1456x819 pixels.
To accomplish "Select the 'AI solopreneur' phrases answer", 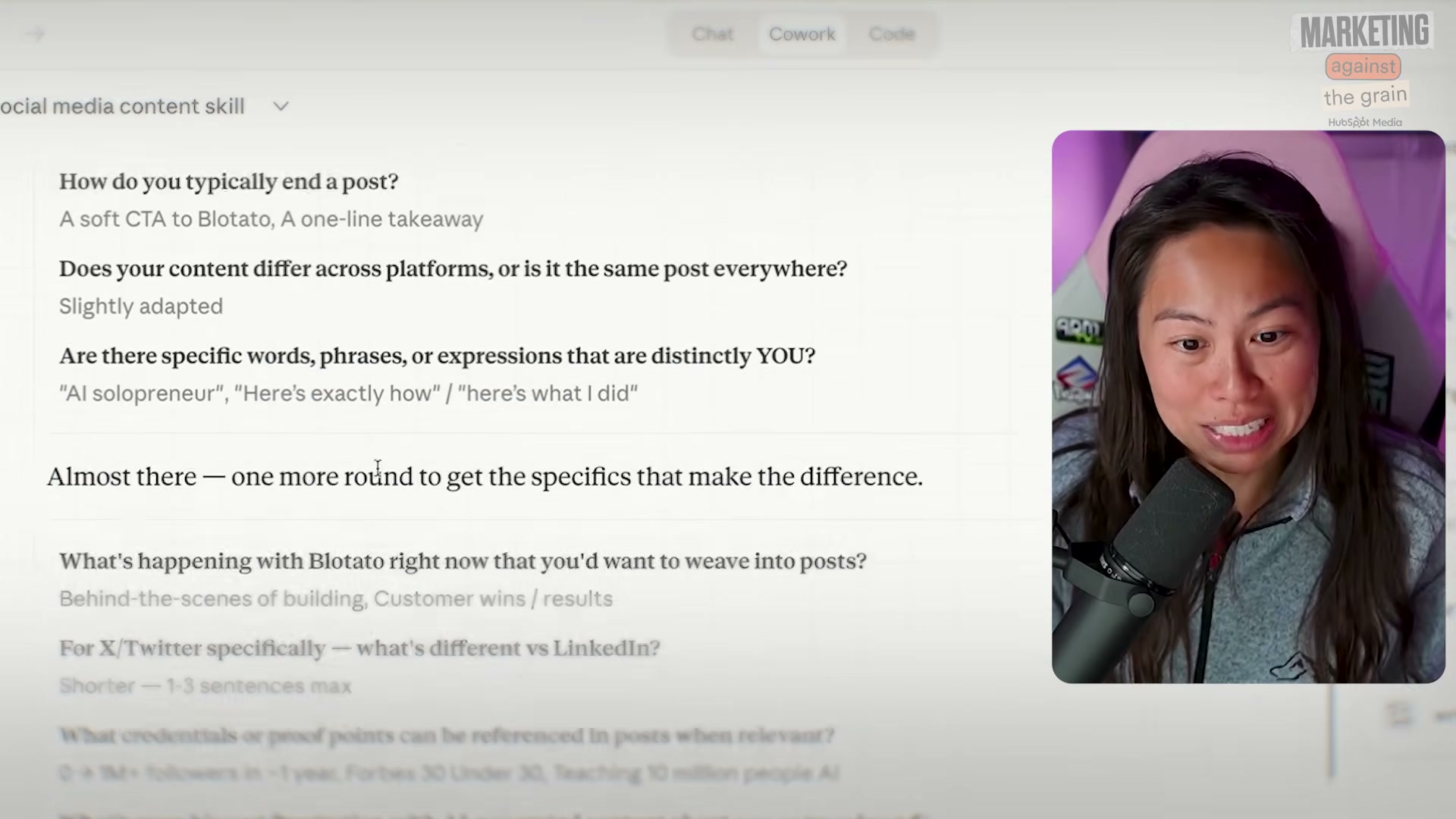I will point(348,394).
